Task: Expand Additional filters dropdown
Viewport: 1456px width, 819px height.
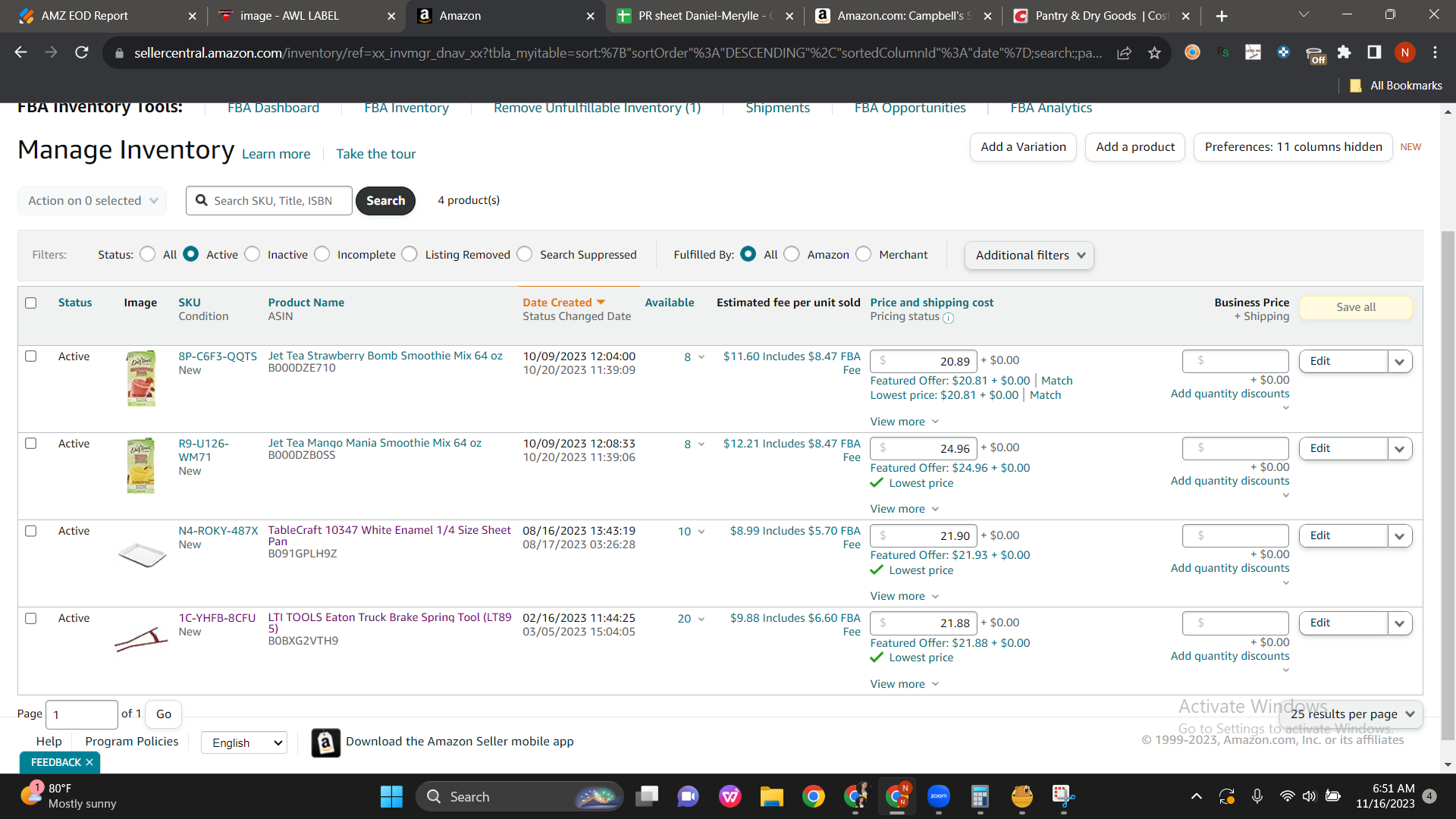Action: [x=1029, y=256]
